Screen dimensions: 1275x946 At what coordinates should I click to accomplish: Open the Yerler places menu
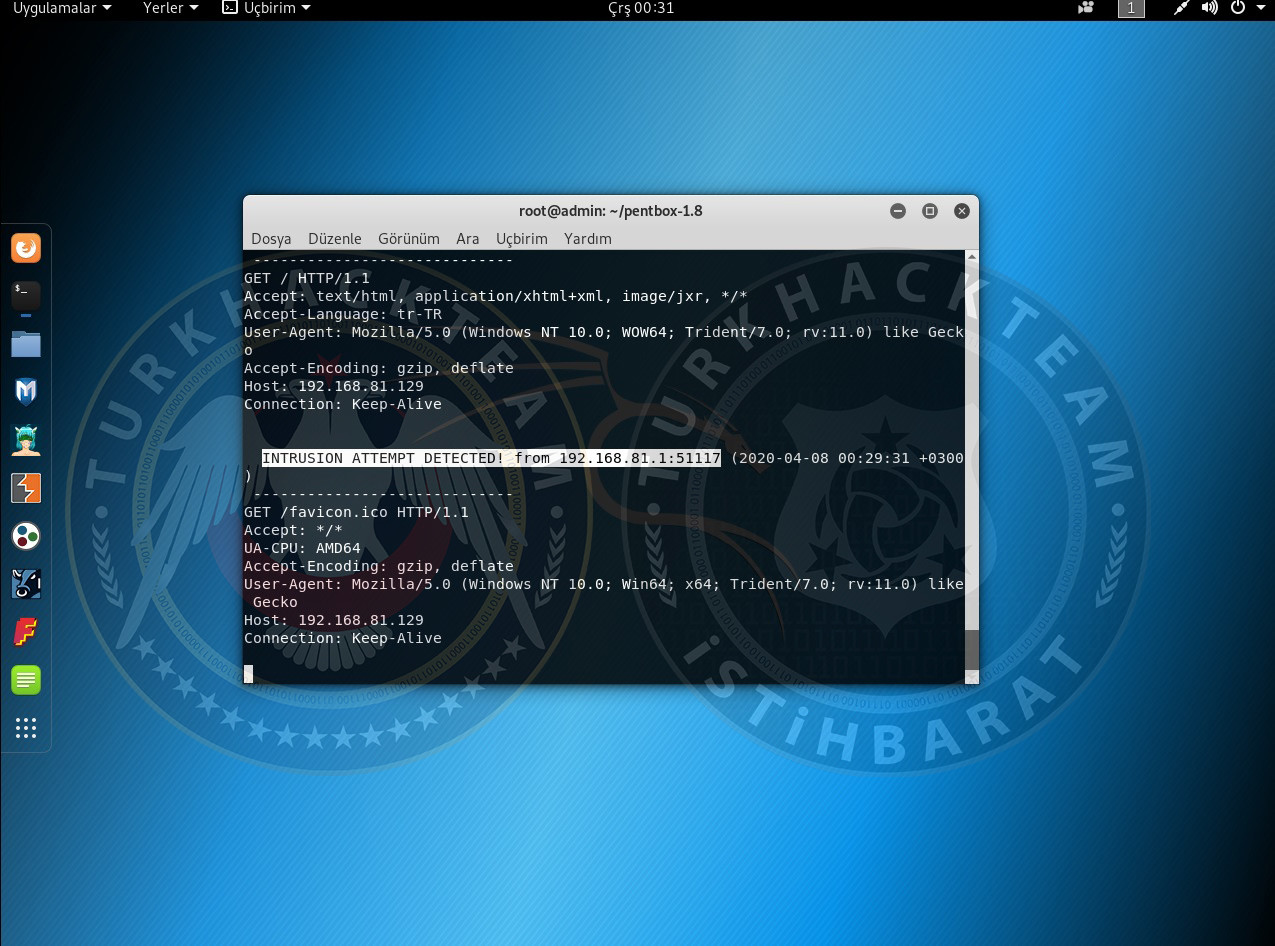coord(170,8)
